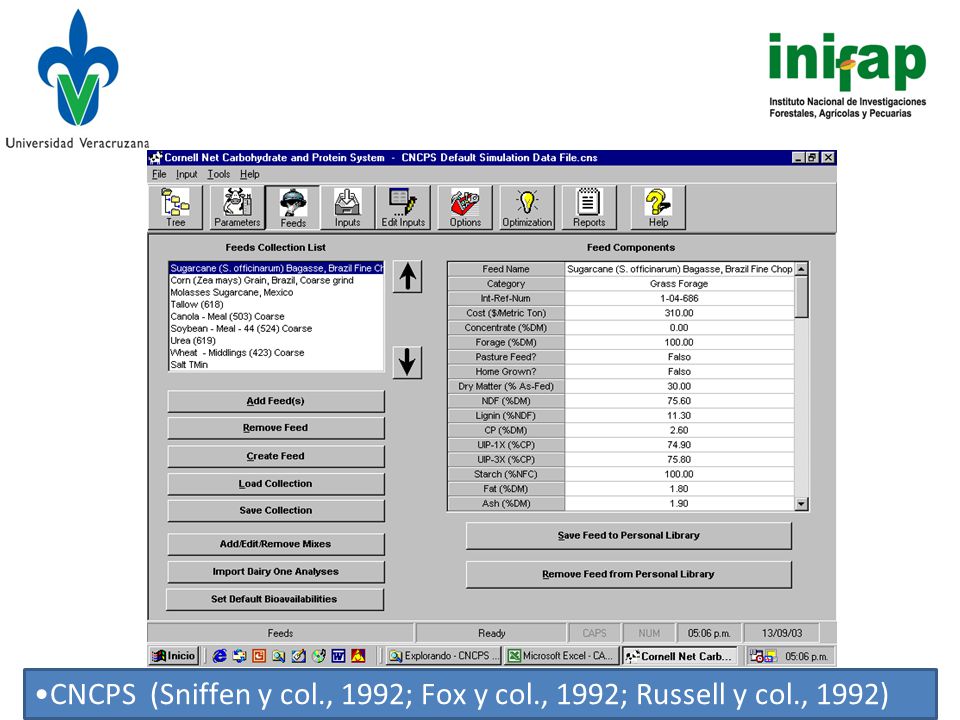This screenshot has height=720, width=960.
Task: Open the Options toolbox icon
Action: pos(465,208)
